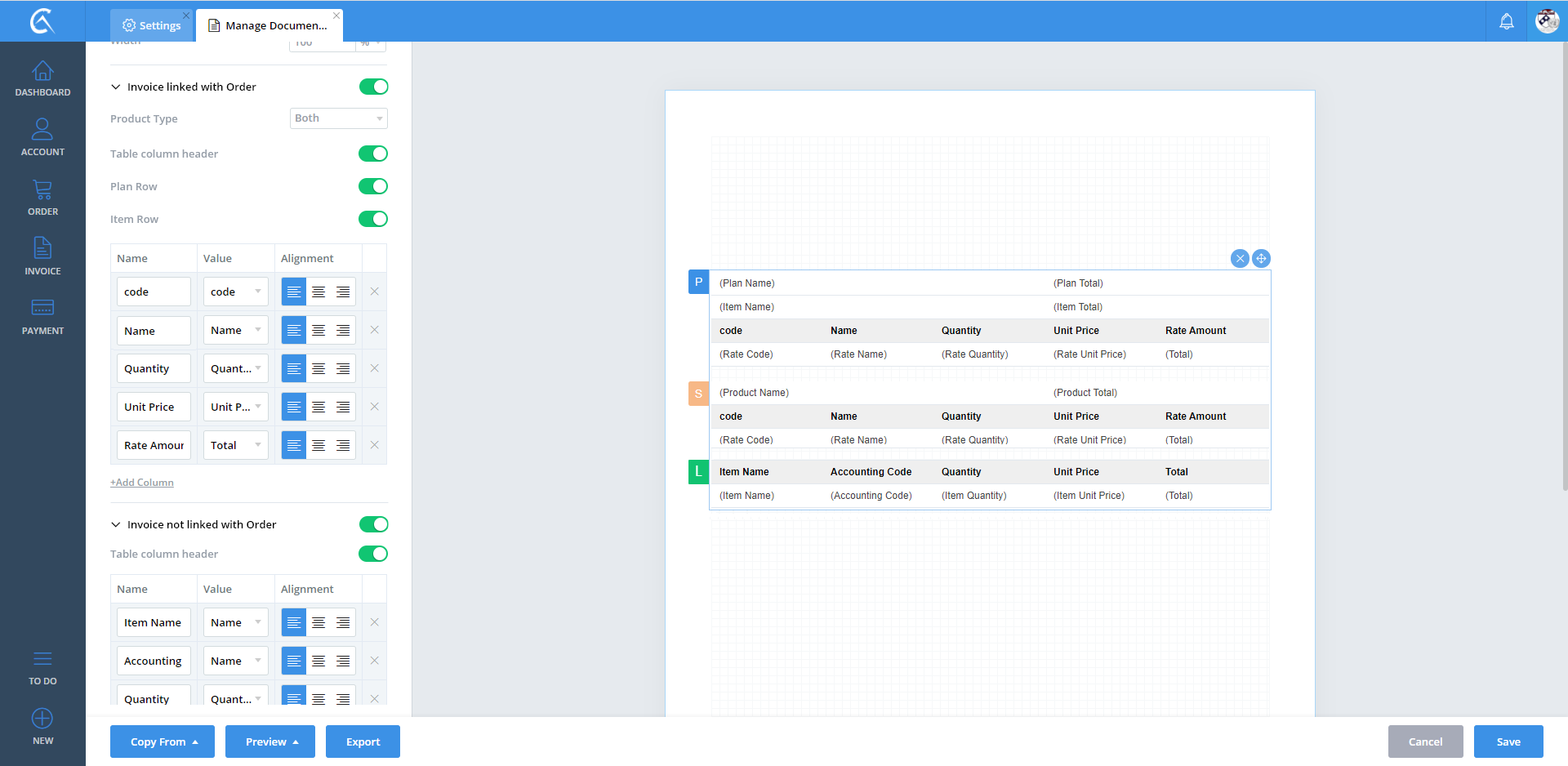
Task: Click the move handle icon above the table
Action: coord(1261,259)
